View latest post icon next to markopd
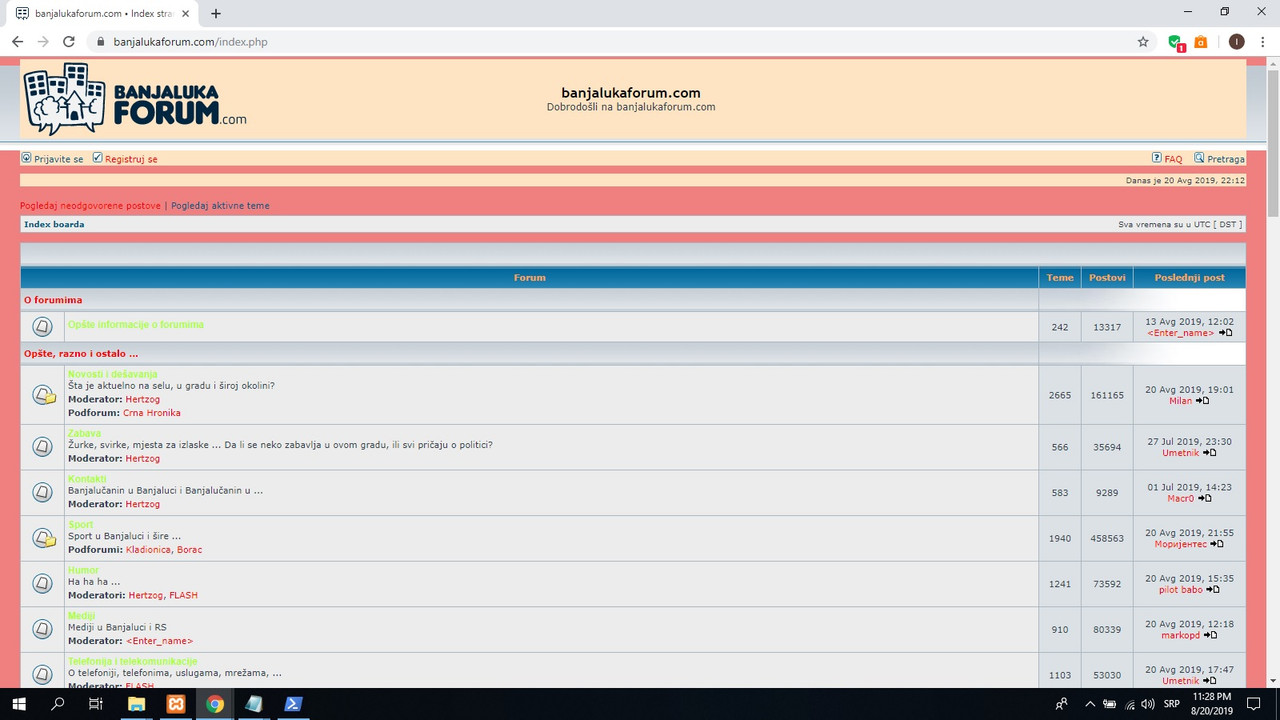Screen dimensions: 1280x720 tap(1210, 635)
